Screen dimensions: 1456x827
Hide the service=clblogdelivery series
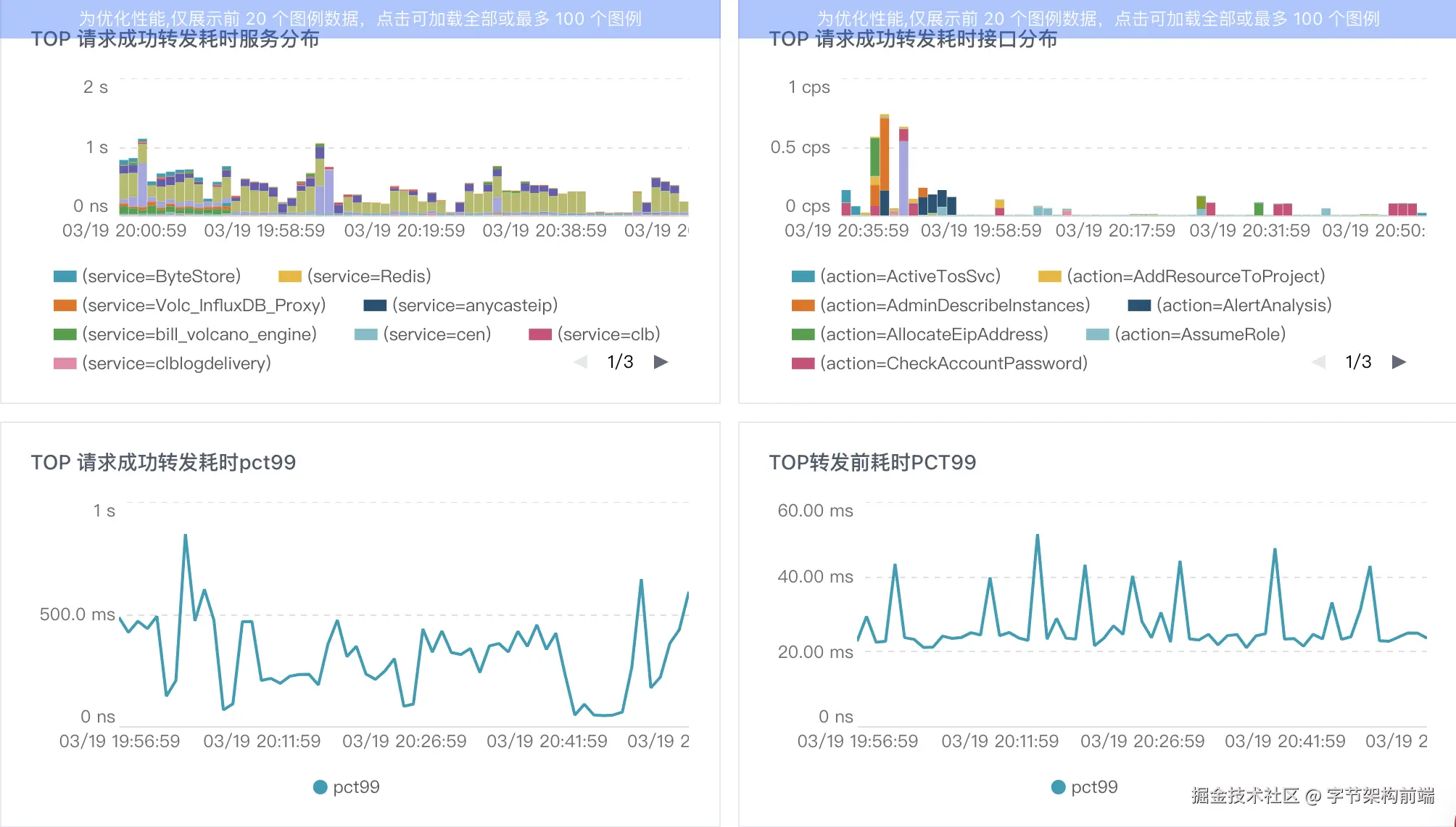tap(175, 363)
